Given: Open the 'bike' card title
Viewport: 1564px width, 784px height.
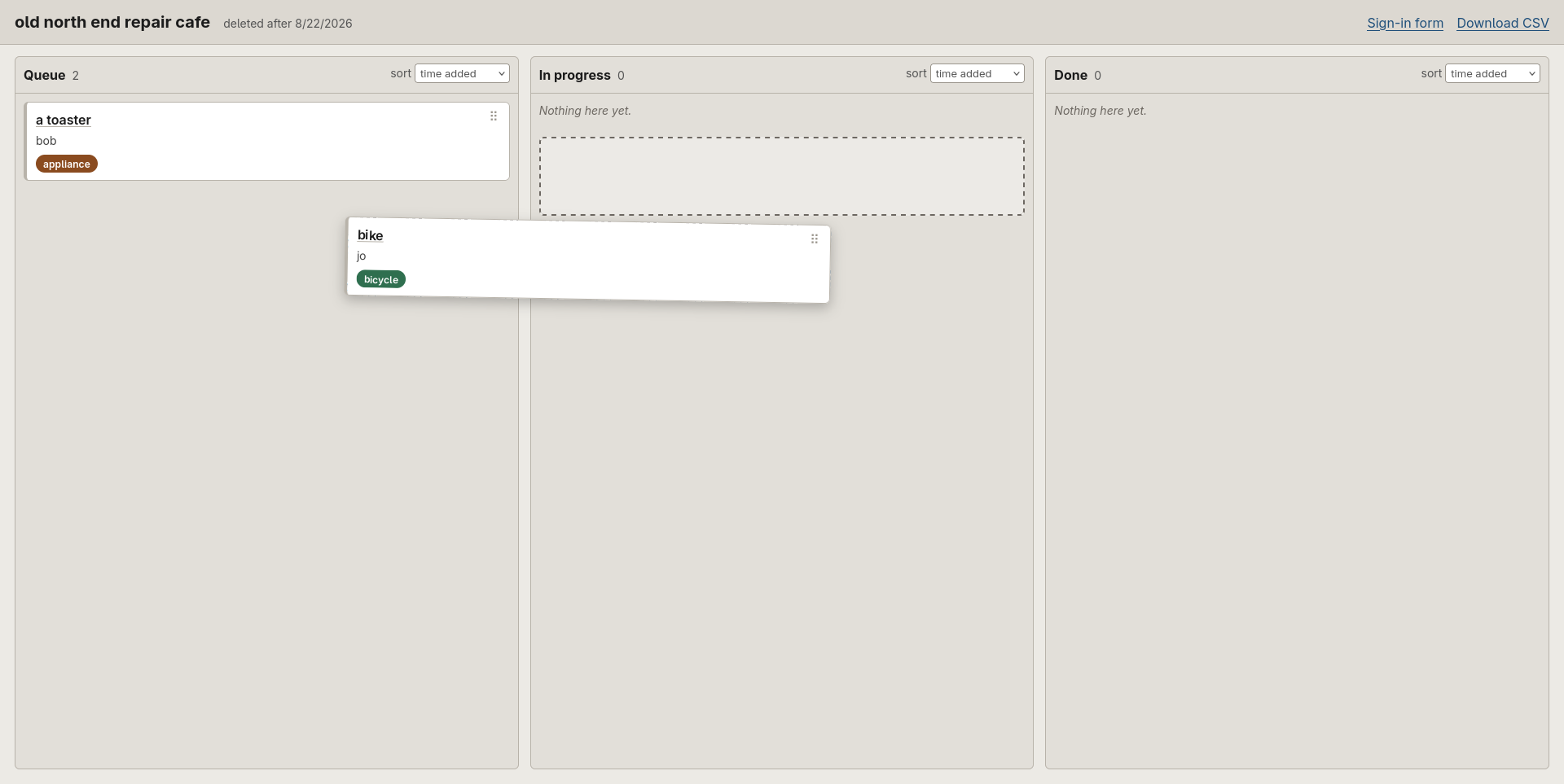Looking at the screenshot, I should coord(370,235).
